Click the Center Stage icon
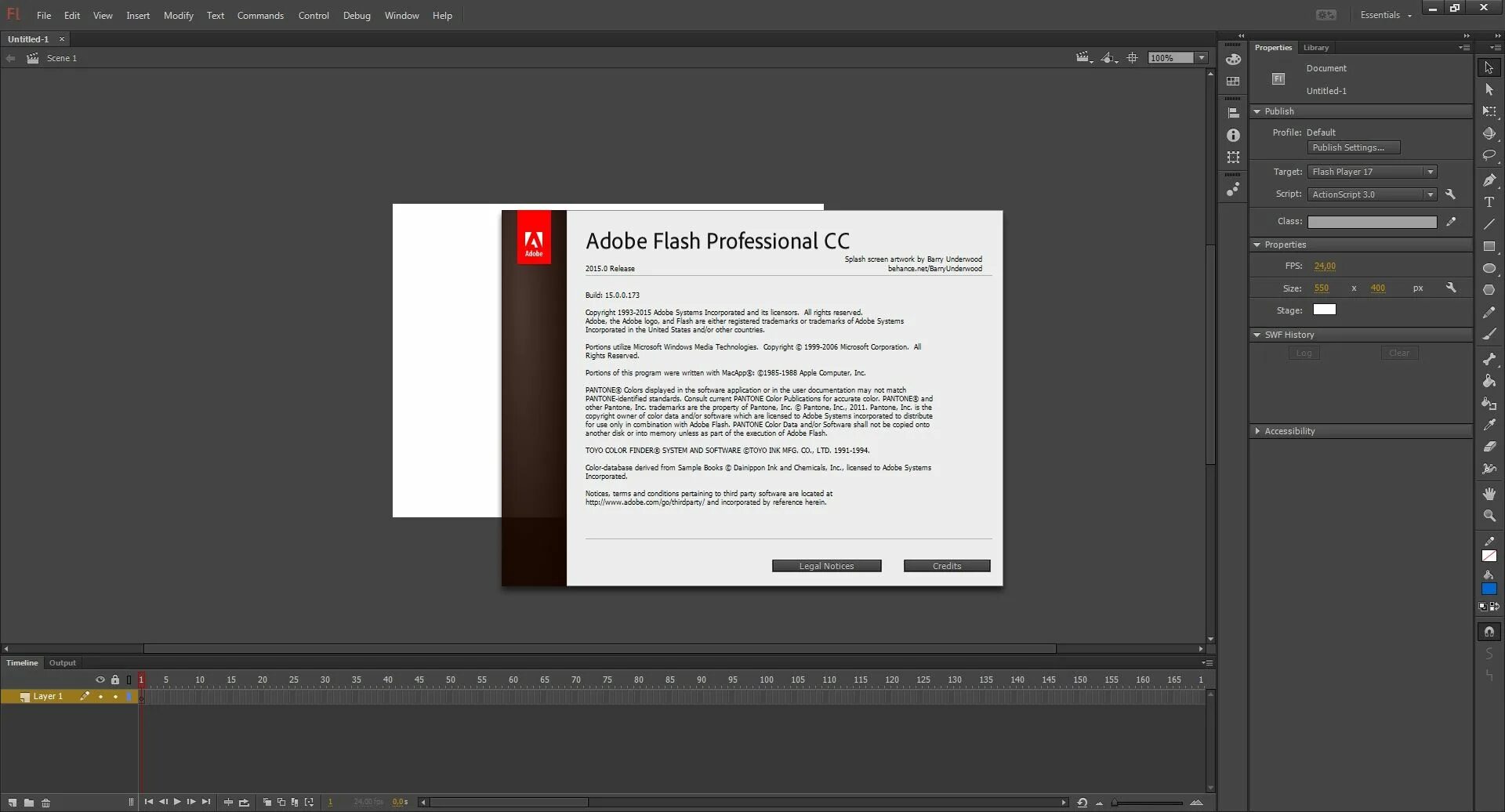 (x=1132, y=58)
